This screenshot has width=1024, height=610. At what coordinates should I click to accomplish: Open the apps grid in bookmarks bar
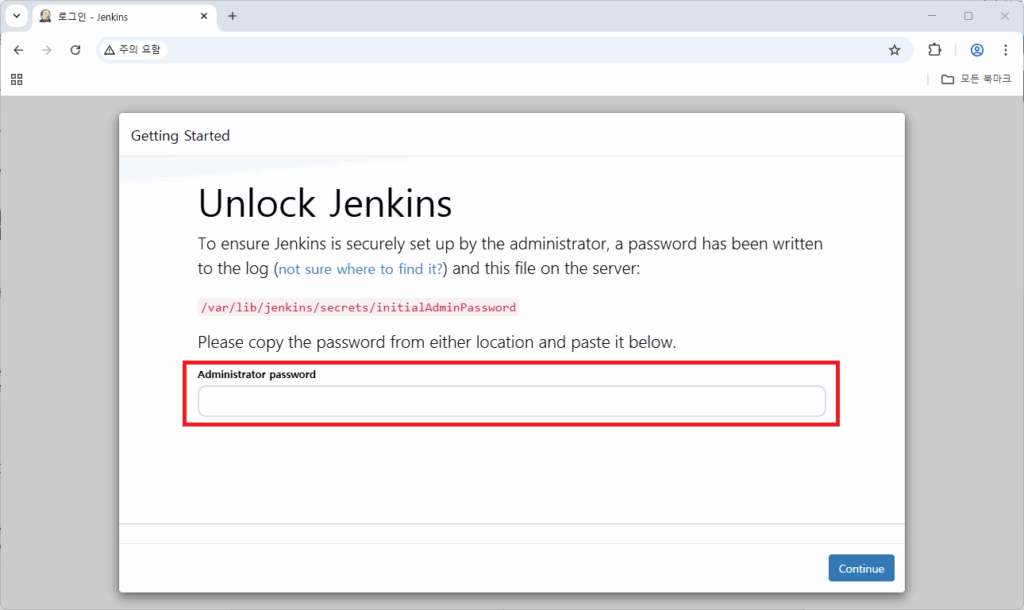[17, 79]
